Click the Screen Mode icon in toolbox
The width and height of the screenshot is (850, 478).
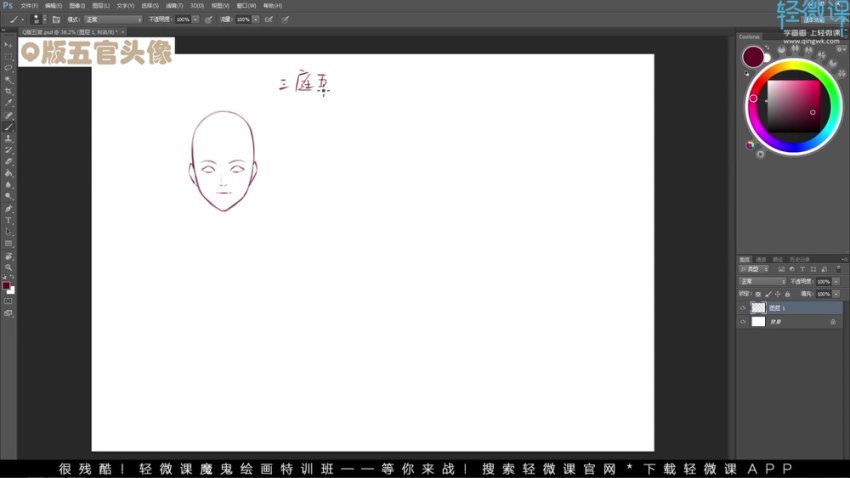pyautogui.click(x=8, y=313)
